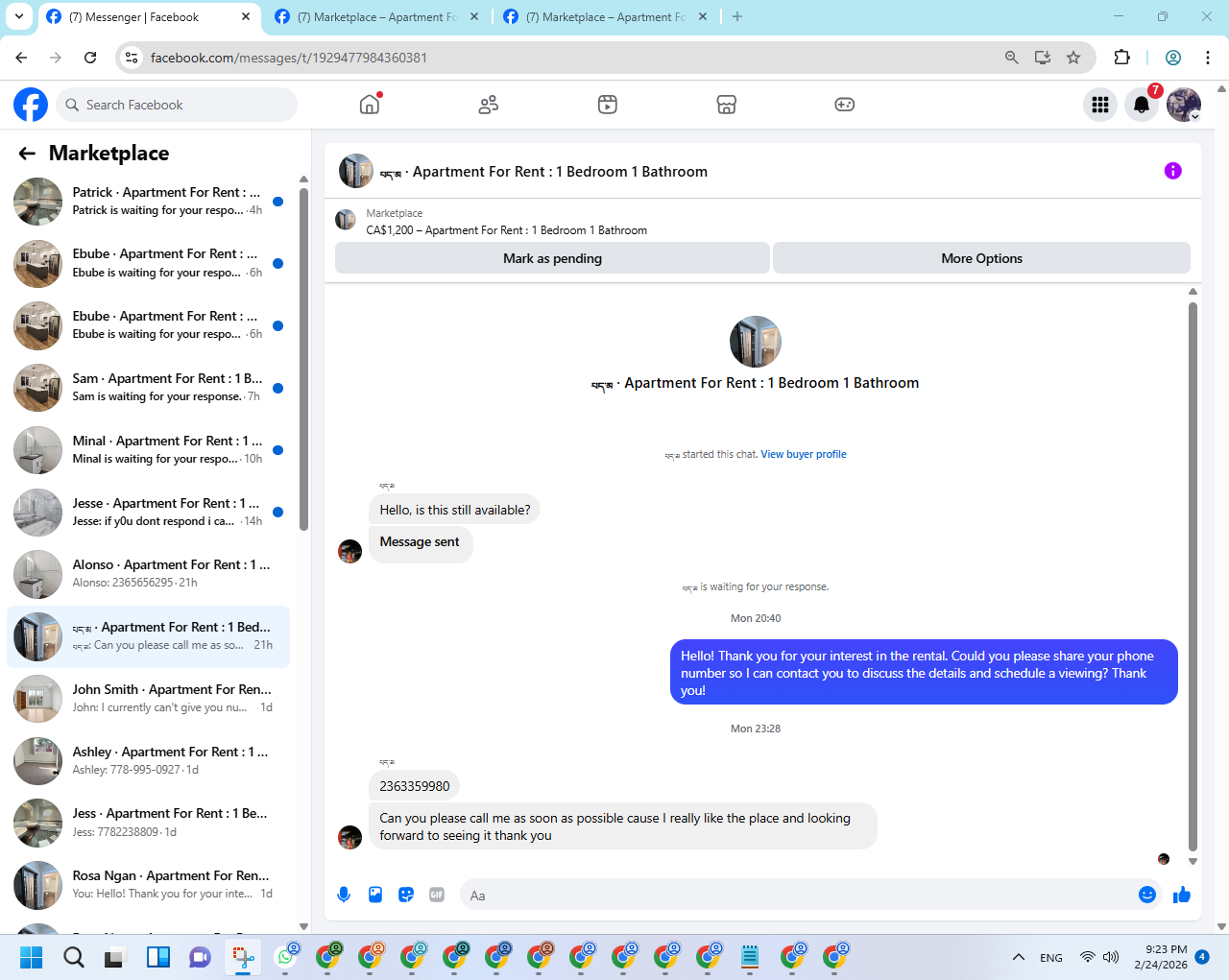
Task: Click the address bar URL
Action: pos(289,58)
